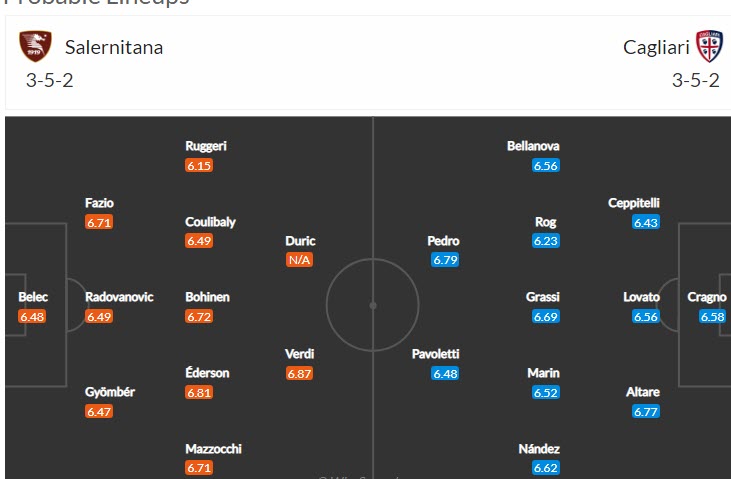Select goalkeeper Belec on the pitch
The height and width of the screenshot is (479, 731).
point(33,297)
